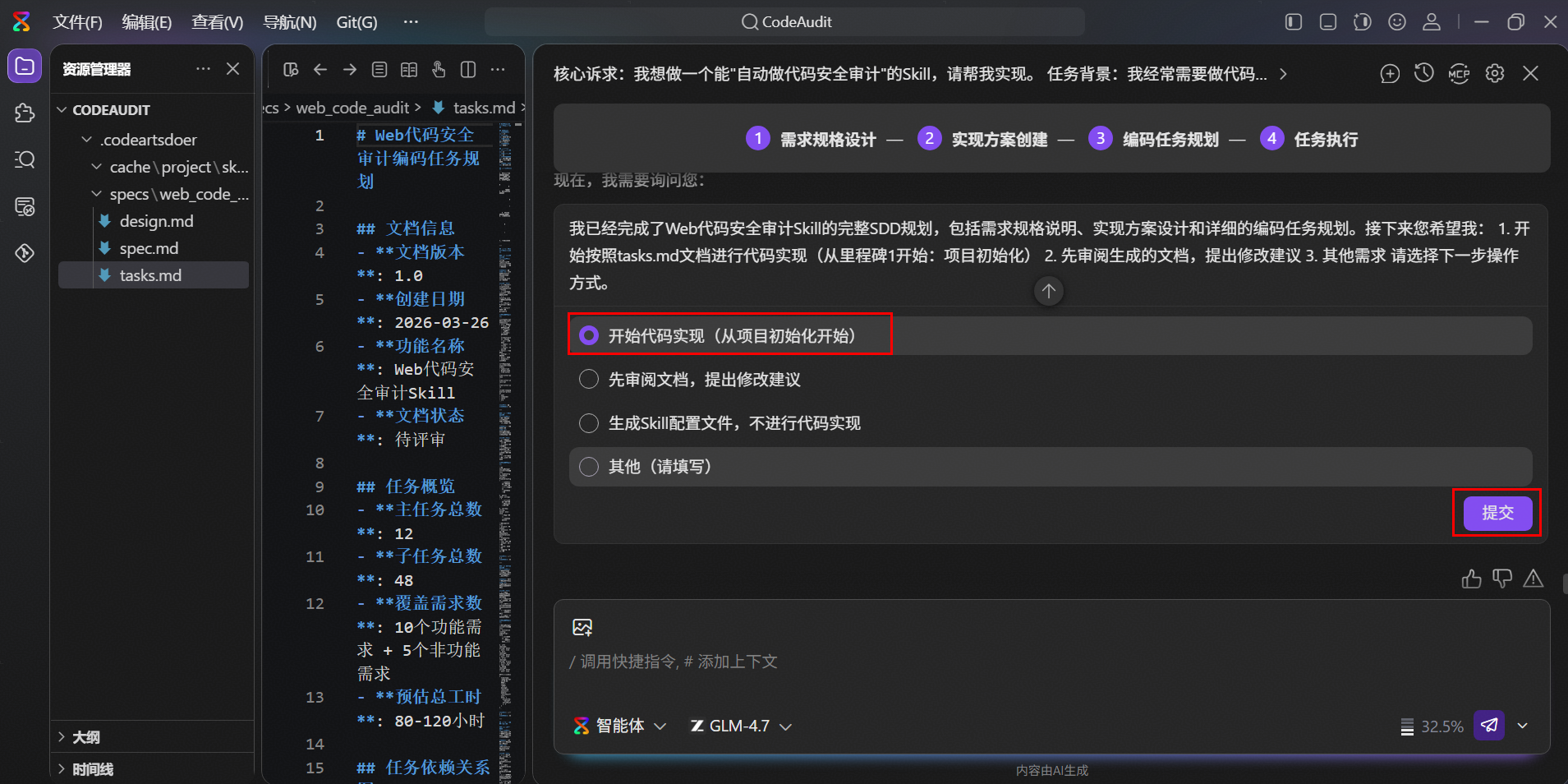Image resolution: width=1568 pixels, height=784 pixels.
Task: Go to step 3 编码任务规划
Action: 1153,139
